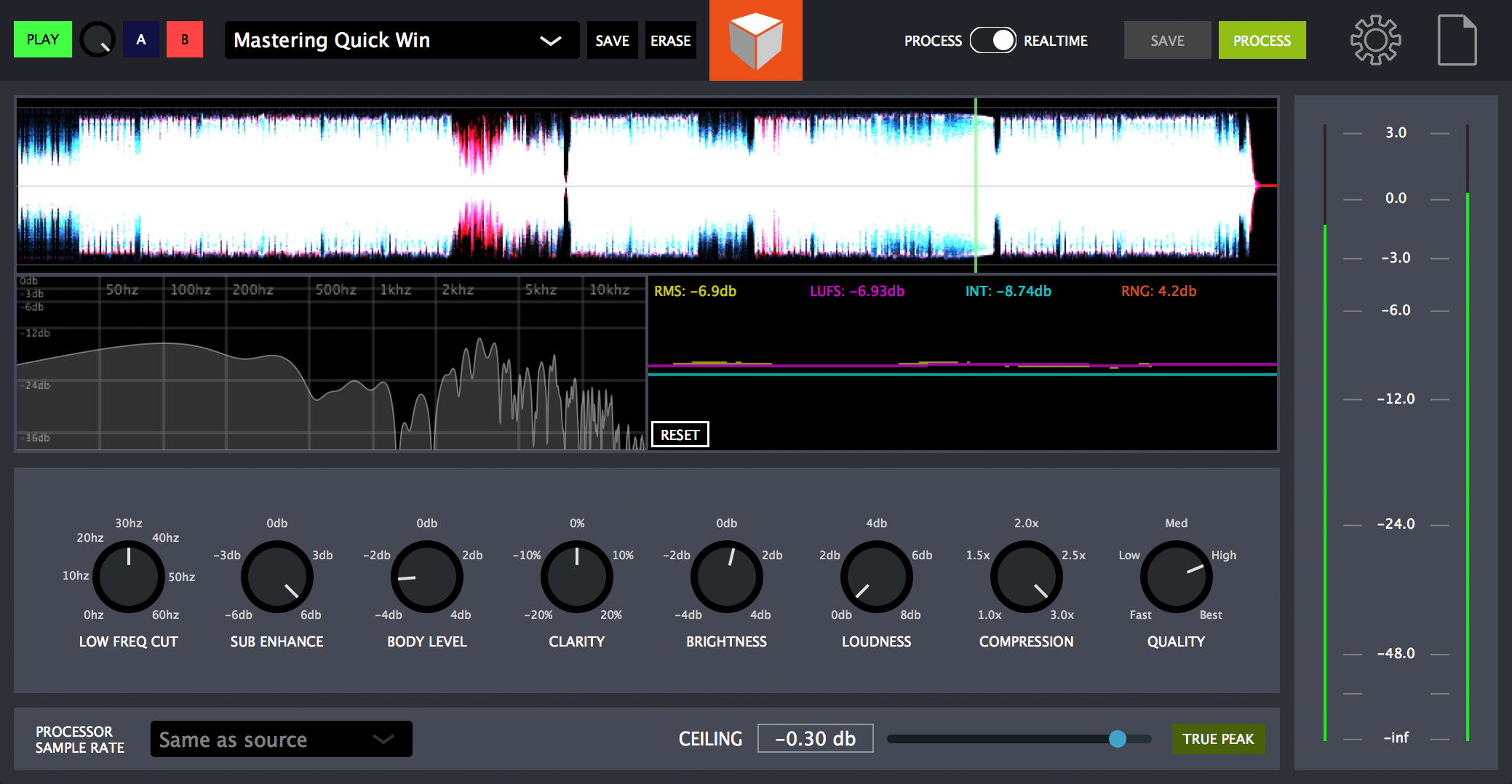
Task: Toggle the True Peak limiter mode
Action: click(1218, 739)
